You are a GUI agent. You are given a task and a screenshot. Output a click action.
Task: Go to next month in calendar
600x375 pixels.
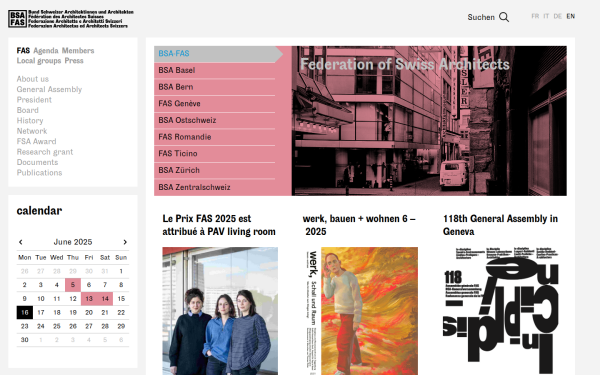125,242
